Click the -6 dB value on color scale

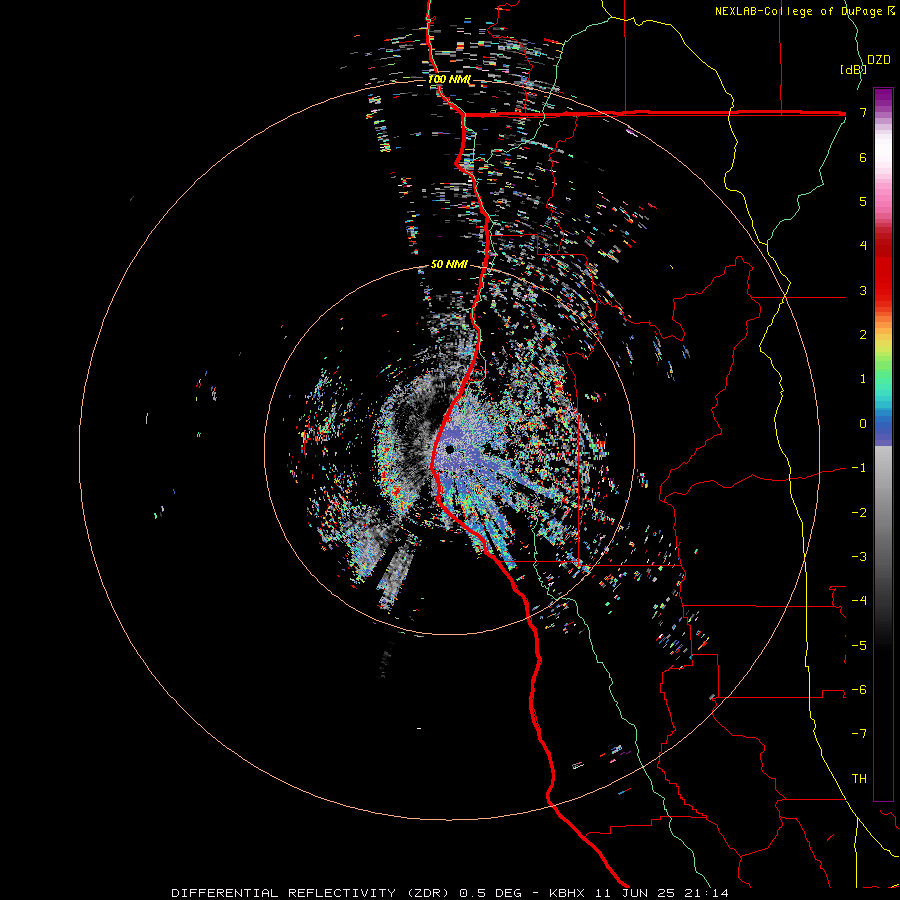(x=859, y=690)
